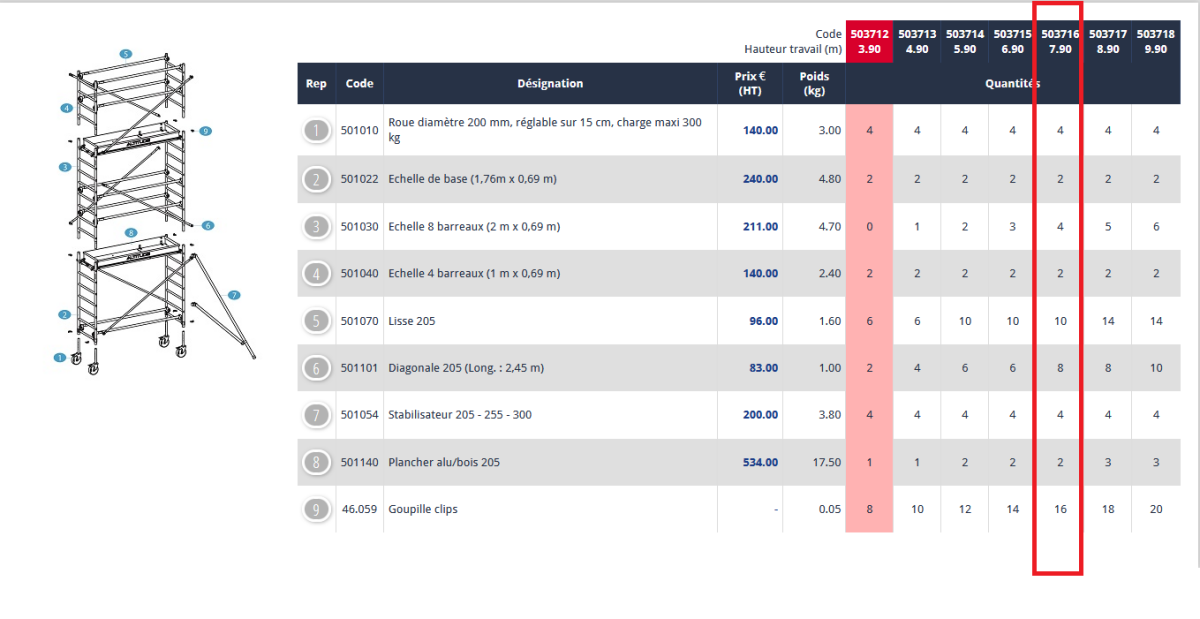Click callout 9 on the scaffold diagram

pos(204,131)
